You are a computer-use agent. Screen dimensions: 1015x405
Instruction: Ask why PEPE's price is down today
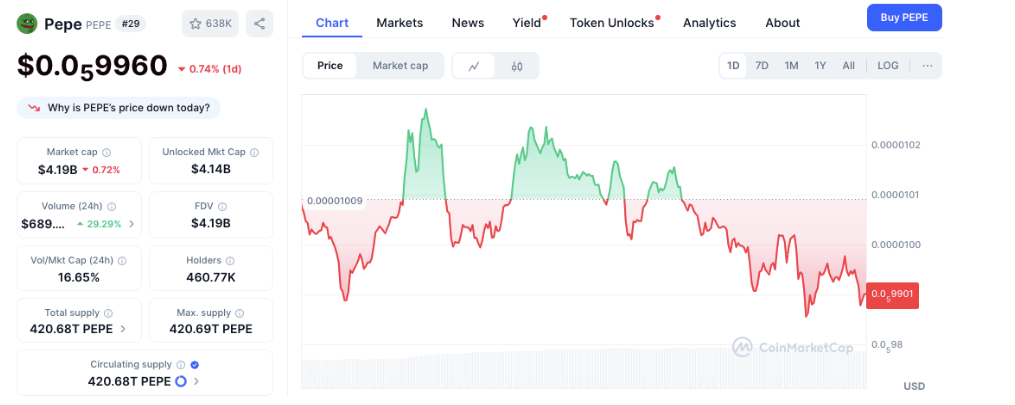point(118,108)
